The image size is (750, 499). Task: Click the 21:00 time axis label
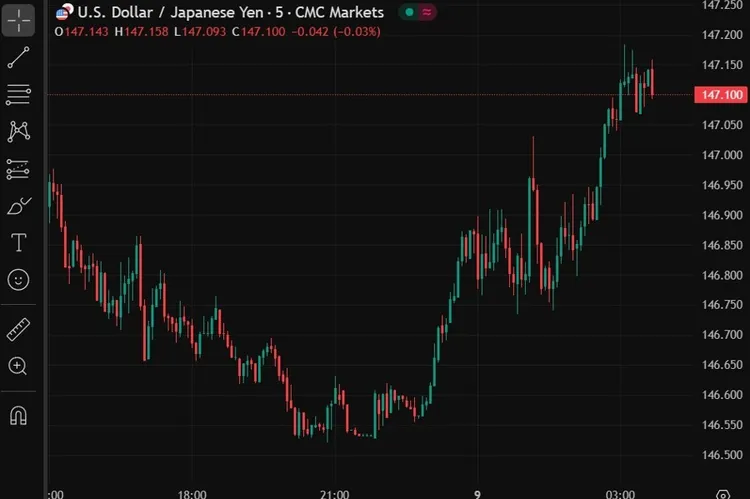click(334, 494)
